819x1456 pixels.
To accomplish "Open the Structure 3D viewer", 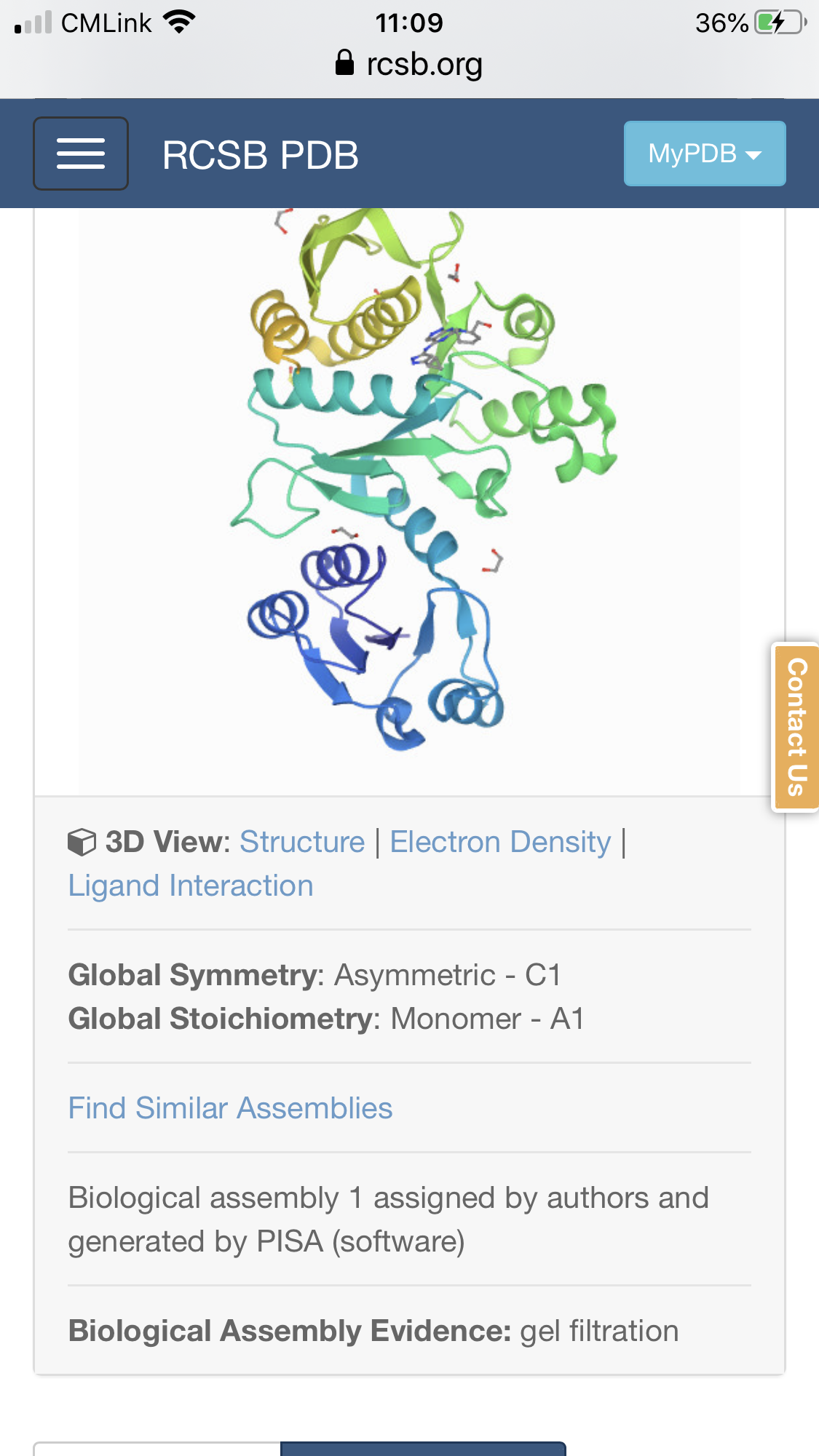I will click(303, 841).
